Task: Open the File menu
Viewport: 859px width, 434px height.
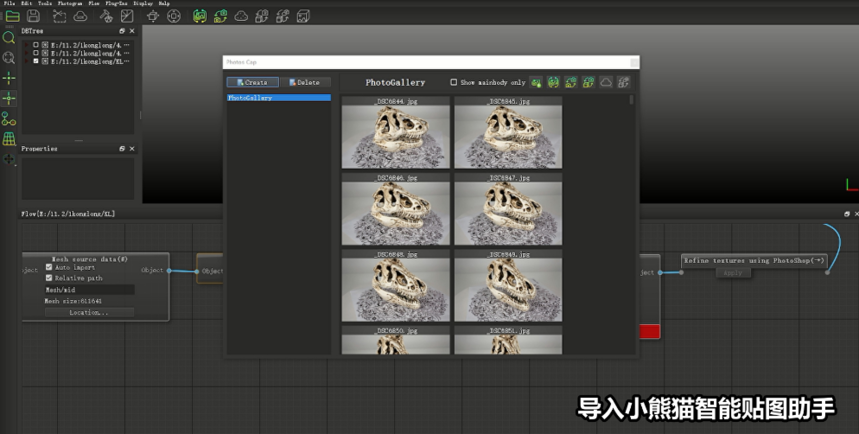Action: (x=9, y=3)
